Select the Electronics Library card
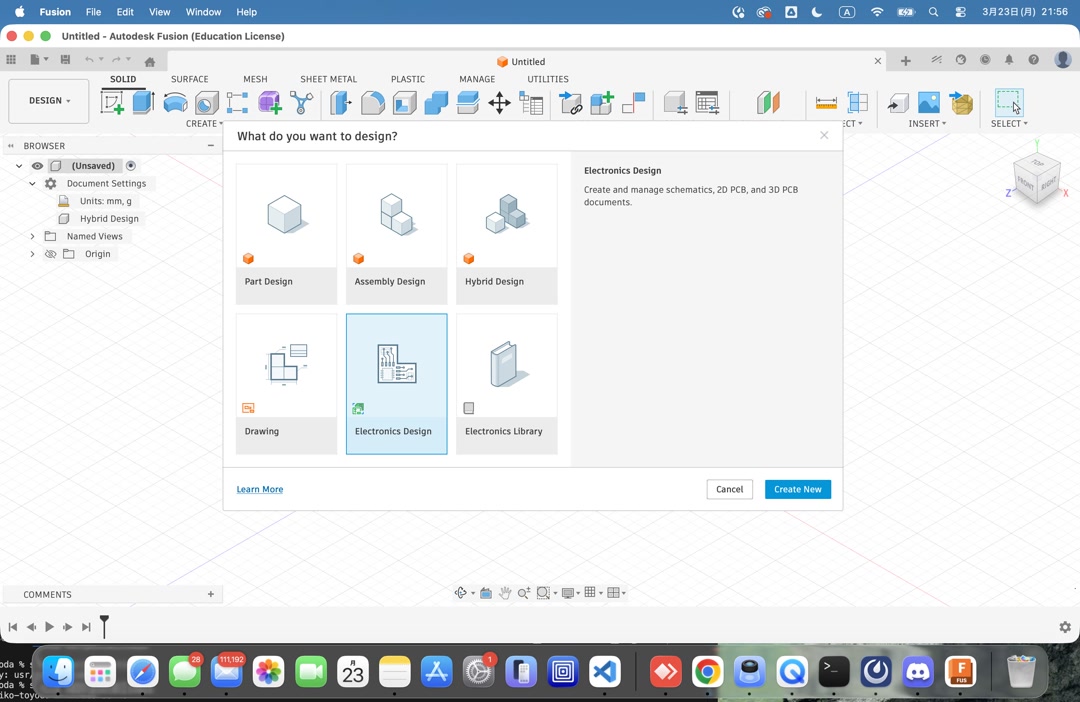The height and width of the screenshot is (702, 1080). click(507, 384)
